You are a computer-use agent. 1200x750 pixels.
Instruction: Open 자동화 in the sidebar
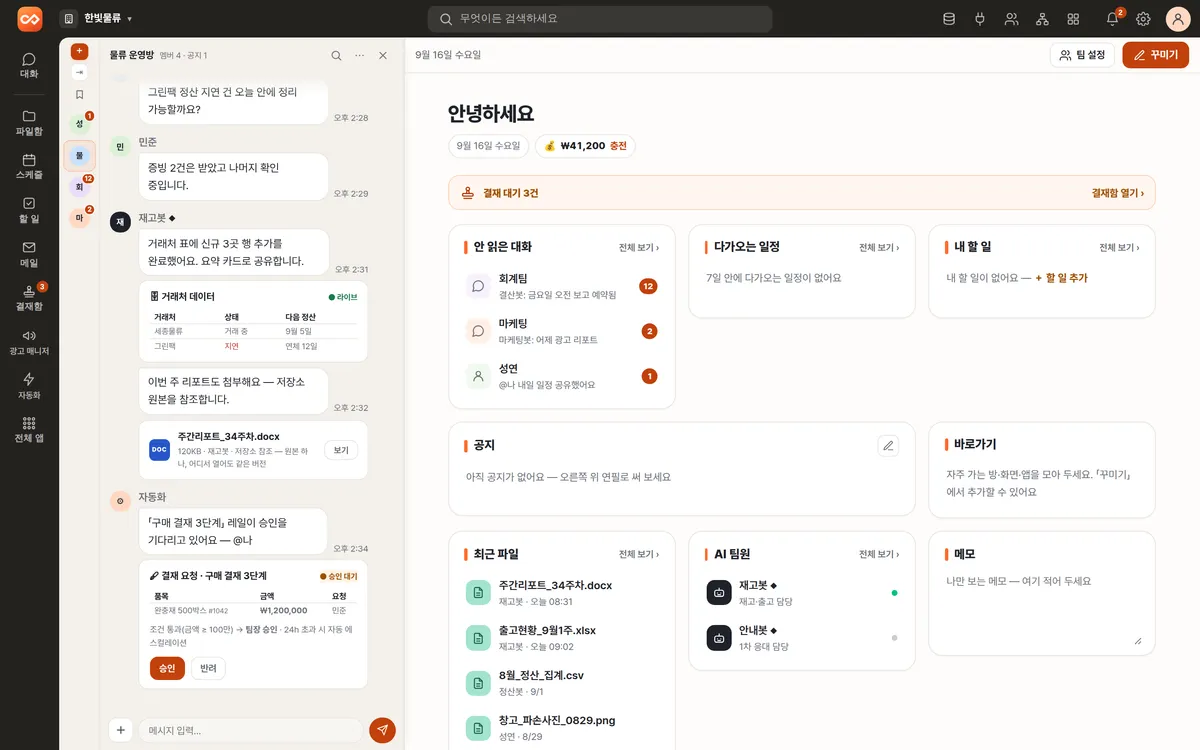tap(29, 386)
